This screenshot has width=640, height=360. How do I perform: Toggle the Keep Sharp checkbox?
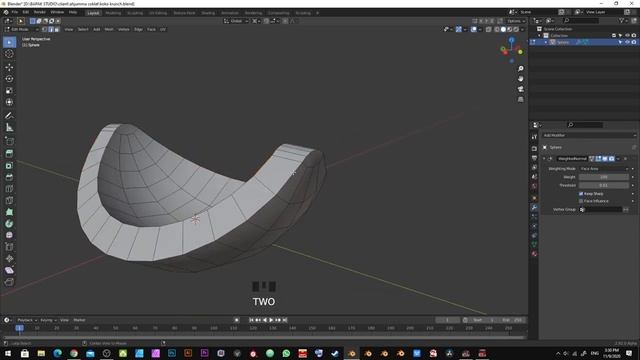[581, 193]
